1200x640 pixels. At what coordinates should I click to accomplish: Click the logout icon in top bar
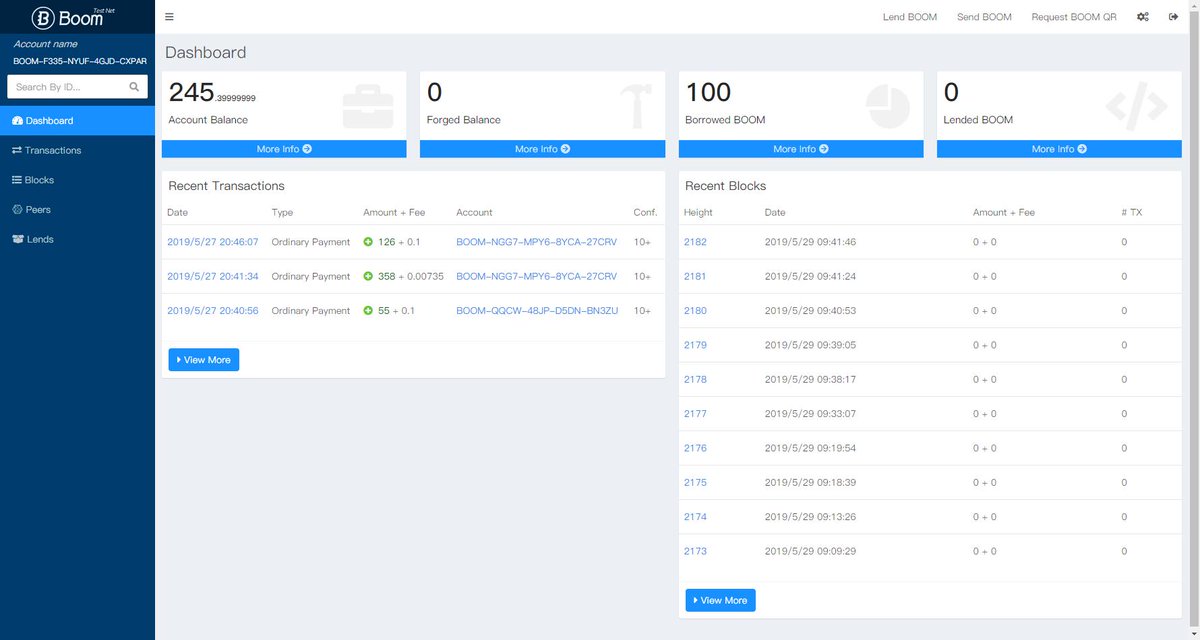click(x=1173, y=17)
